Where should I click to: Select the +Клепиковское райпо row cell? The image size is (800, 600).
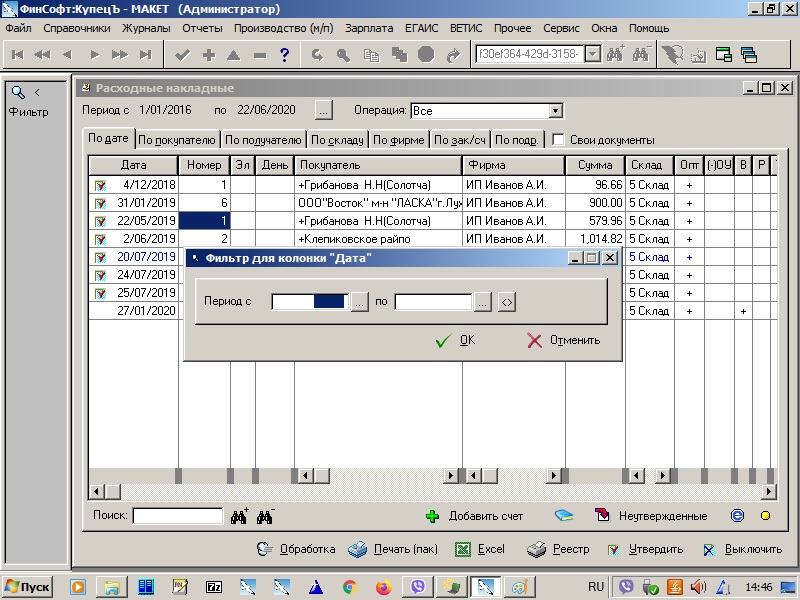pyautogui.click(x=378, y=239)
